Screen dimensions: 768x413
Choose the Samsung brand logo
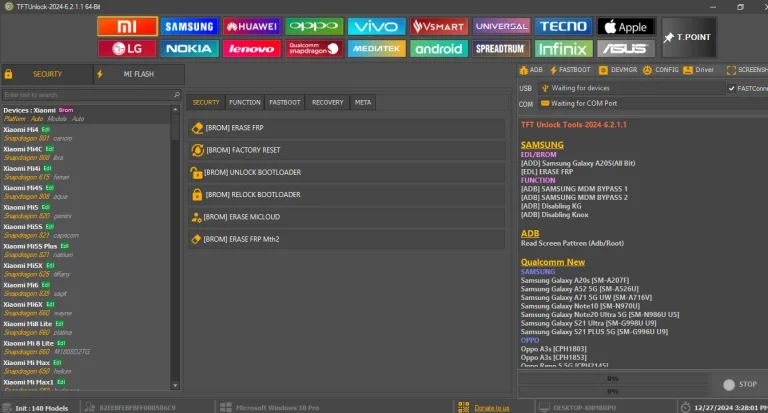point(189,26)
